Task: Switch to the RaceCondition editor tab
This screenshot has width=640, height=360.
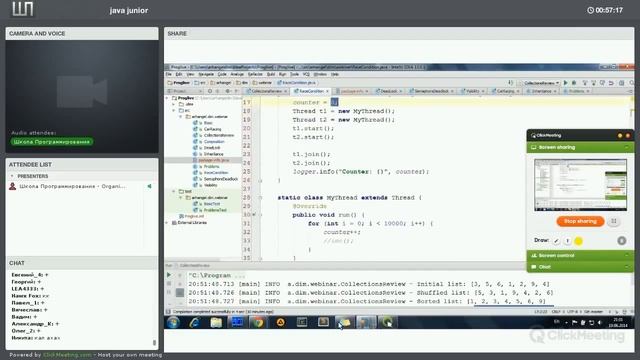Action: click(311, 91)
